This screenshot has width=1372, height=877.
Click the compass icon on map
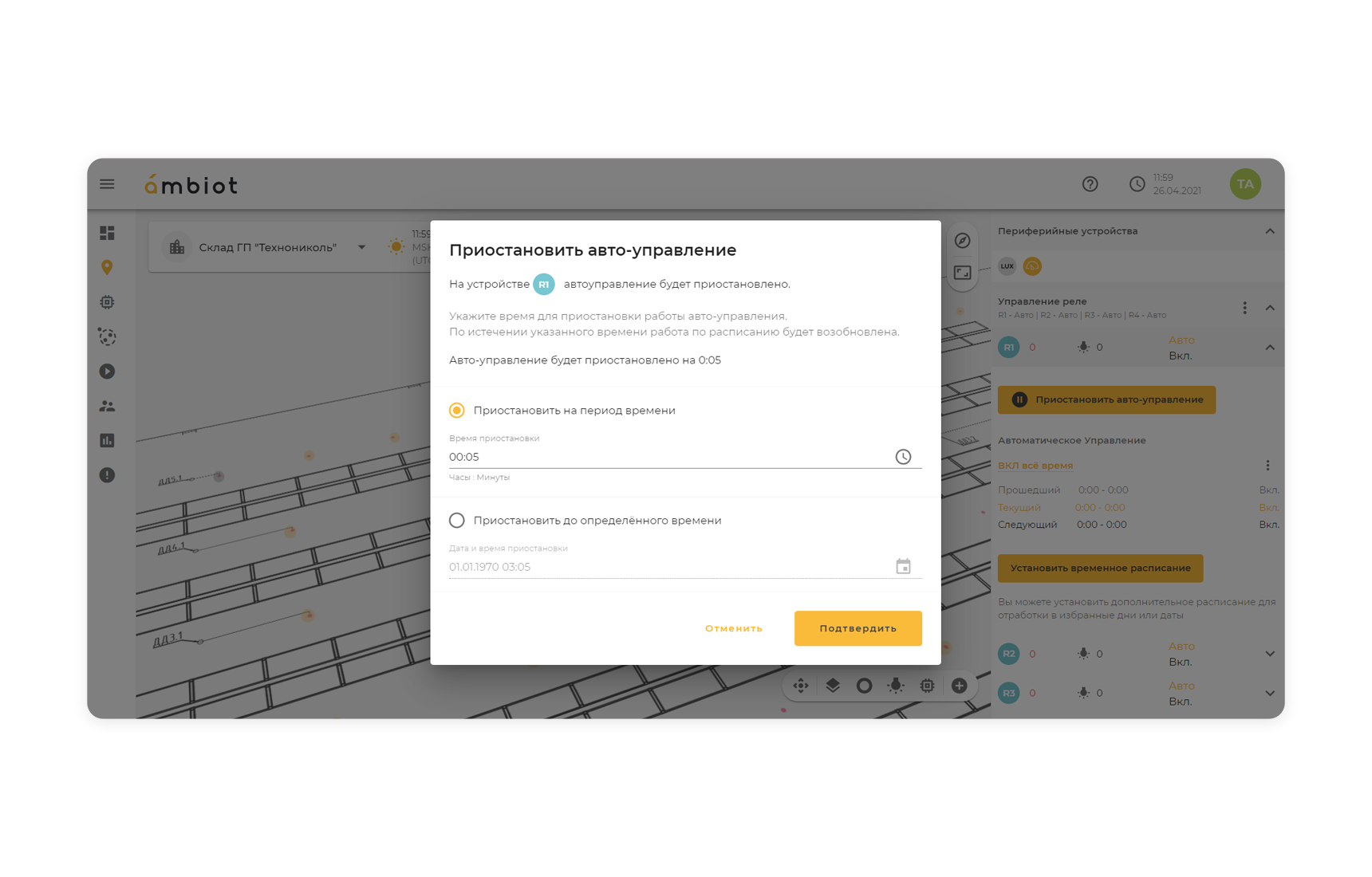point(963,241)
